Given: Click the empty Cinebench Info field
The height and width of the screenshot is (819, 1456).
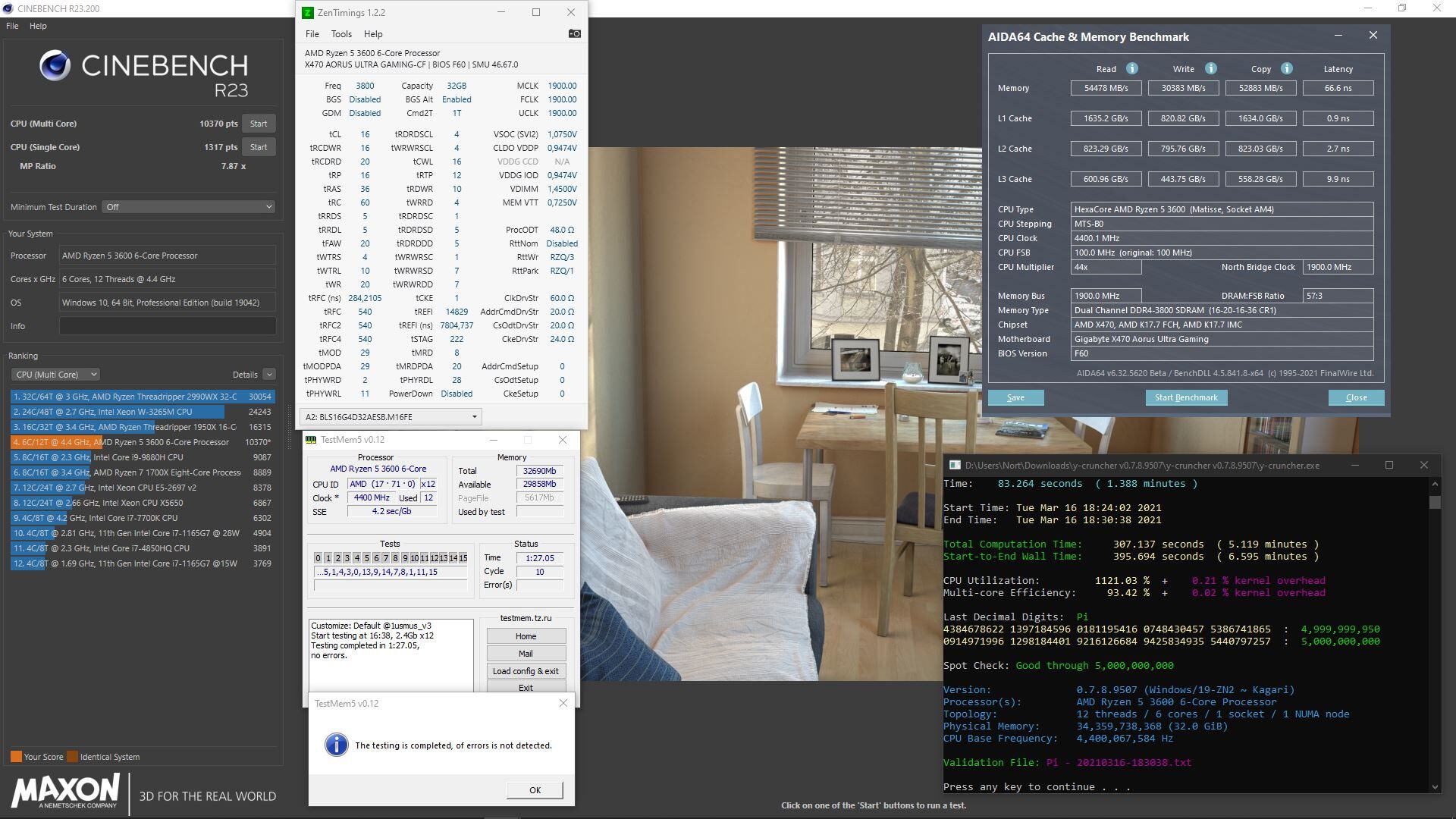Looking at the screenshot, I should 168,326.
